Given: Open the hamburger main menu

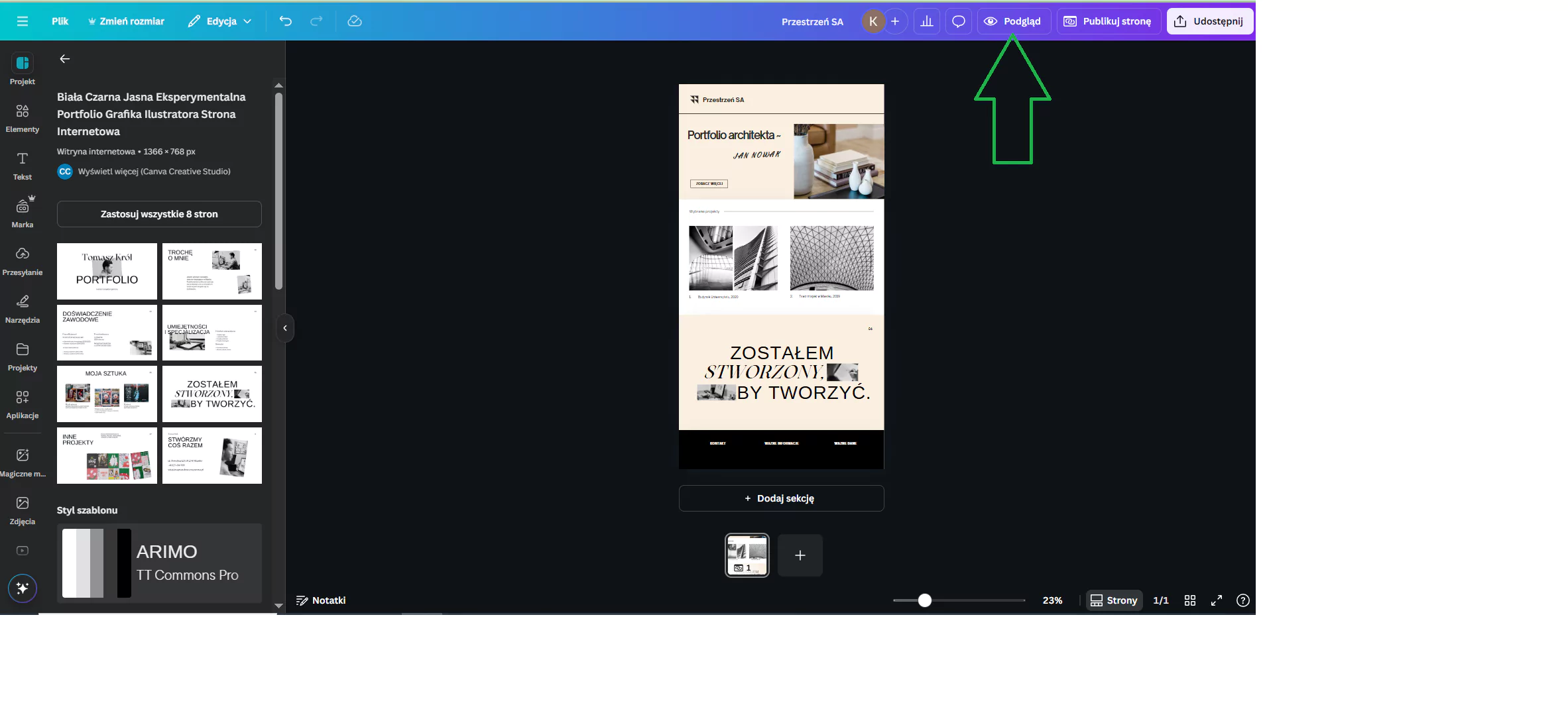Looking at the screenshot, I should pyautogui.click(x=23, y=21).
